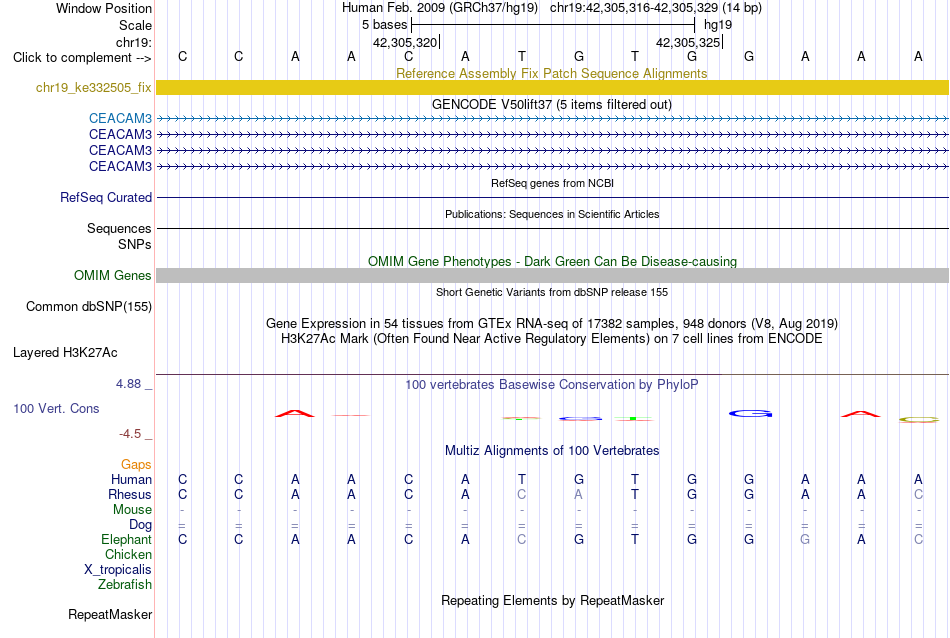The image size is (950, 638).
Task: Click the 42,305,325 coordinate tick label
Action: (688, 42)
